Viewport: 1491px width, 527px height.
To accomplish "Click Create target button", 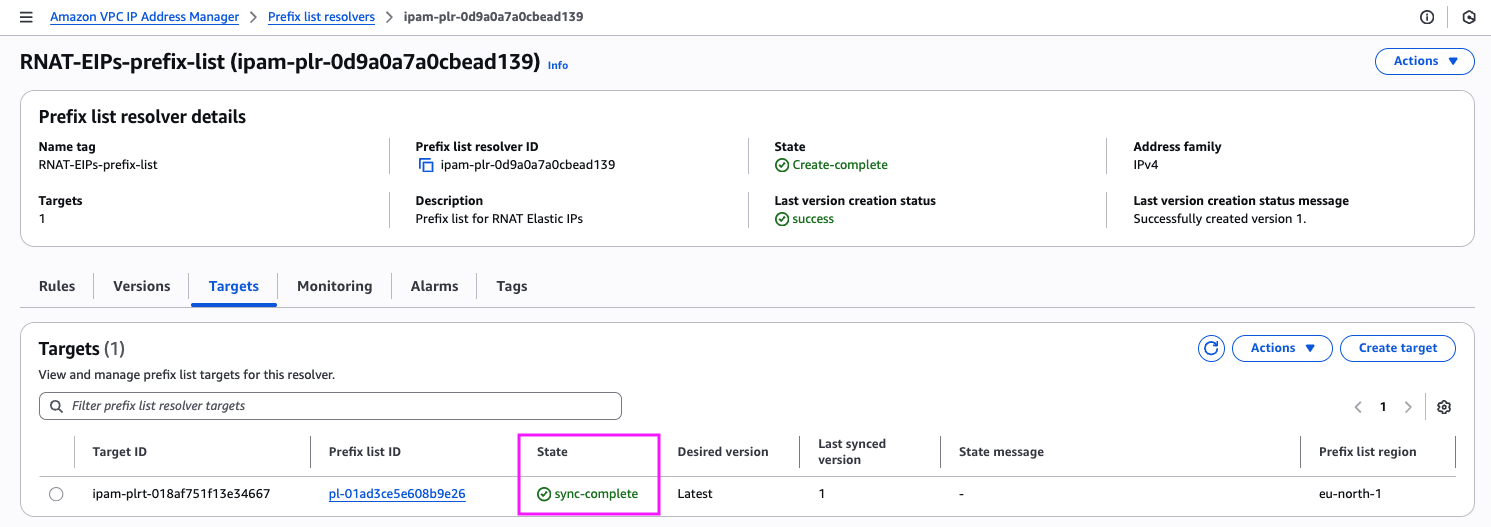I will (1398, 348).
